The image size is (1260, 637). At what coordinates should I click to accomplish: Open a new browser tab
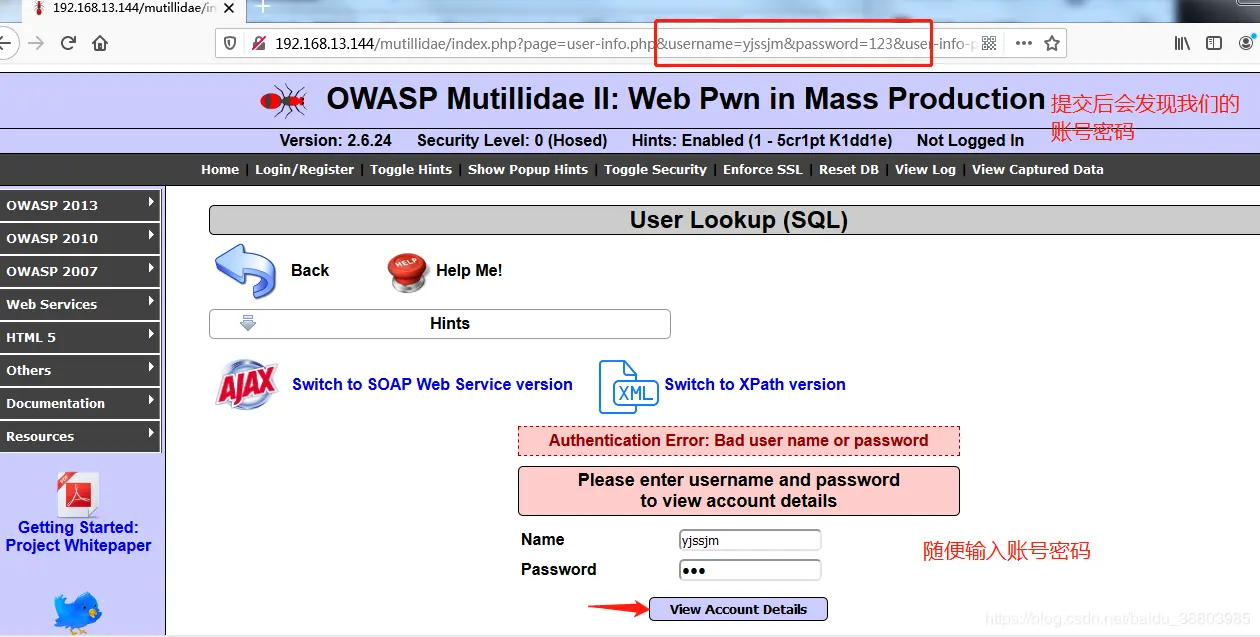click(264, 7)
